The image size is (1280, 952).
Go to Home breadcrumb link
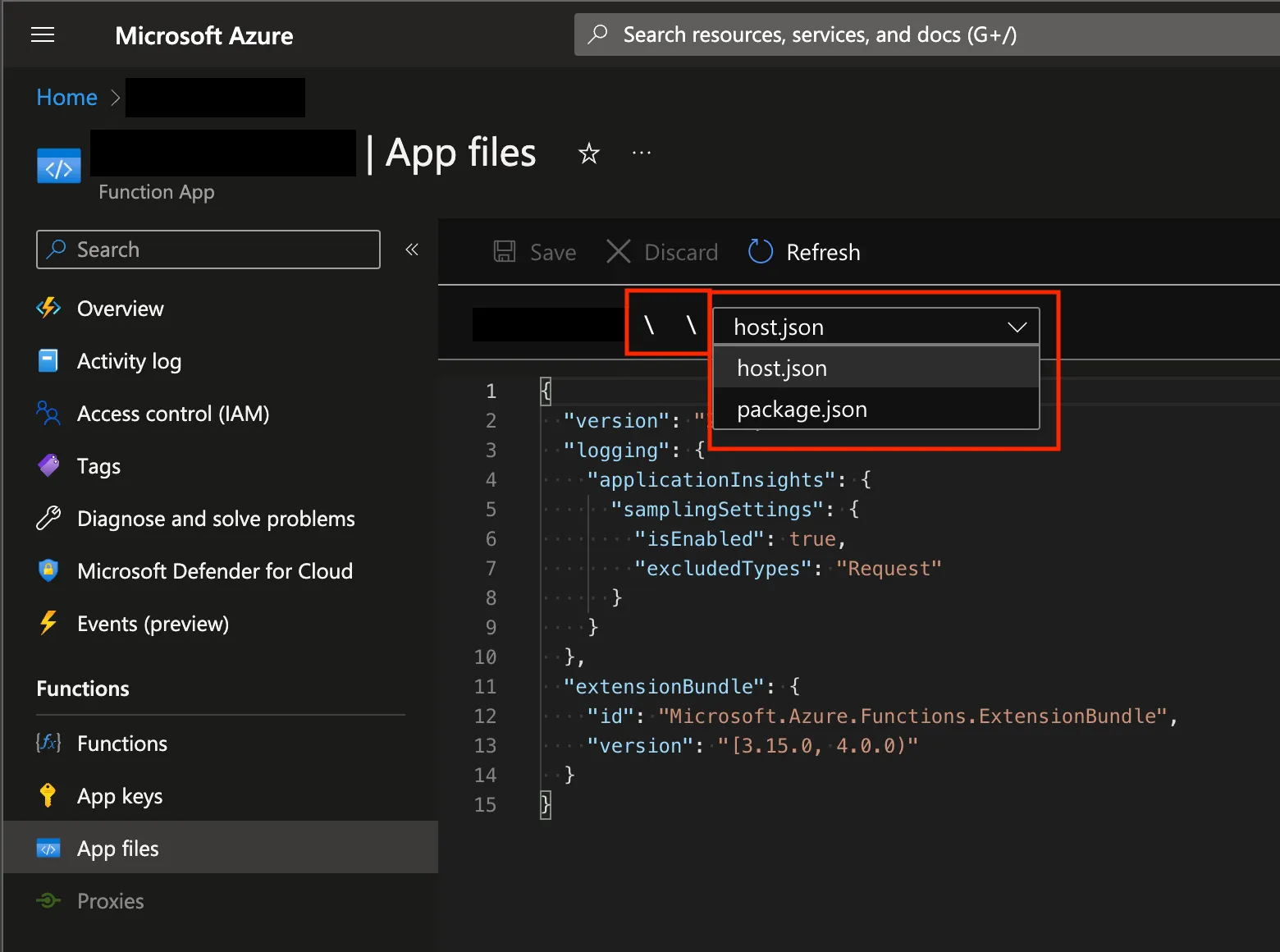coord(66,98)
